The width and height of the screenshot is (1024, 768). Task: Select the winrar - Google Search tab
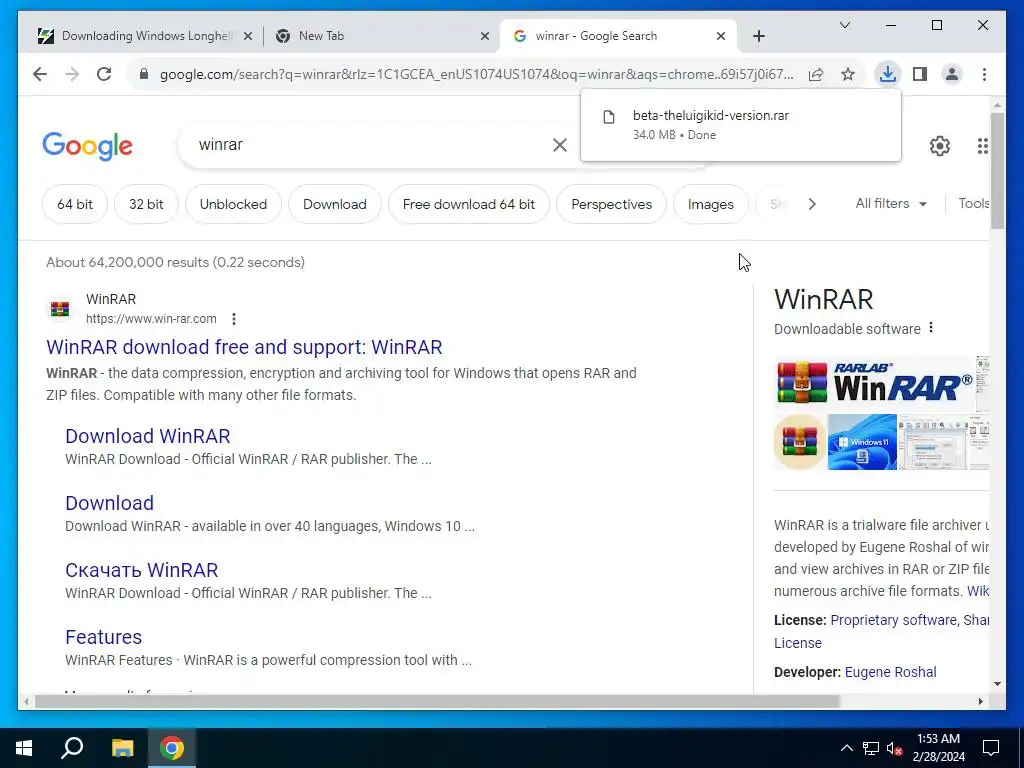[x=617, y=36]
